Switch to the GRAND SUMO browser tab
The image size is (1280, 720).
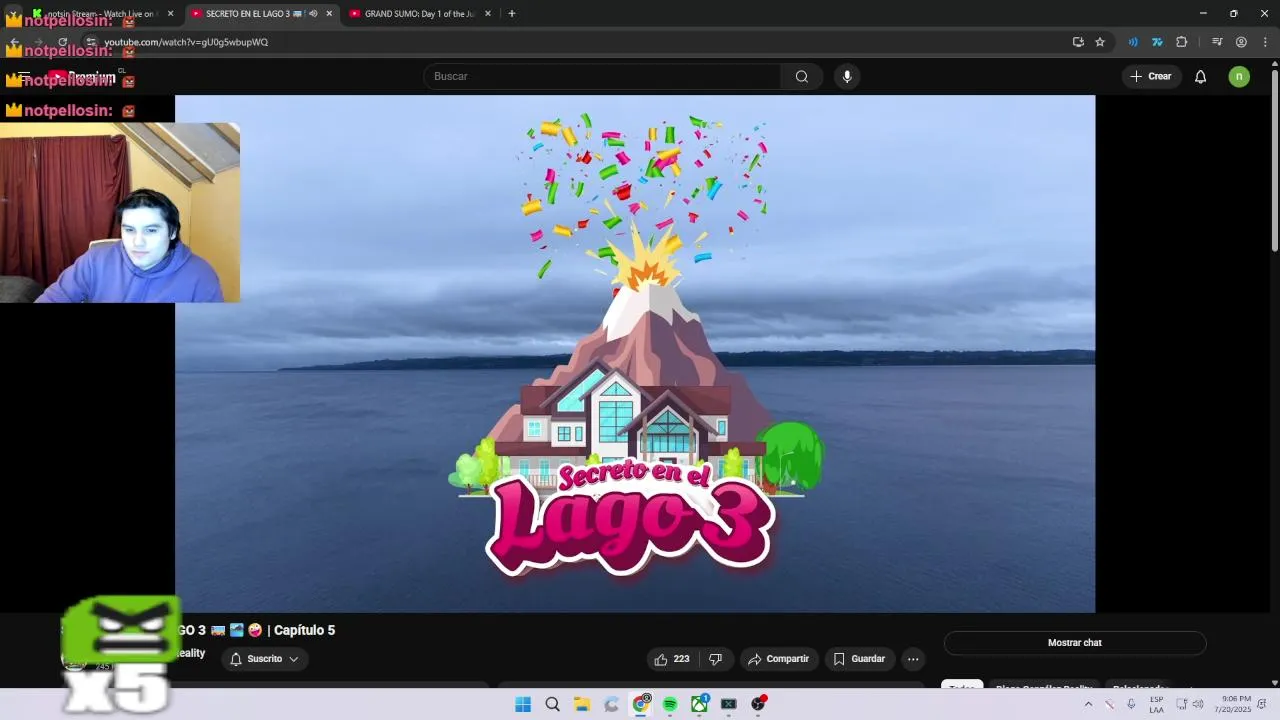[x=420, y=14]
